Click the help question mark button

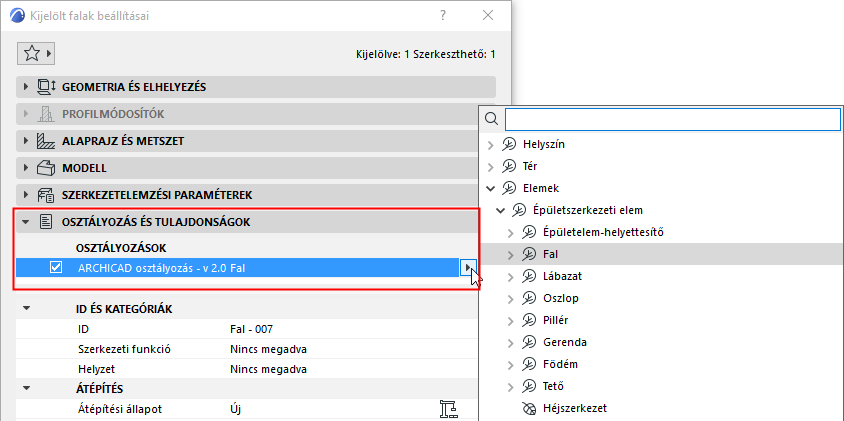pos(443,16)
